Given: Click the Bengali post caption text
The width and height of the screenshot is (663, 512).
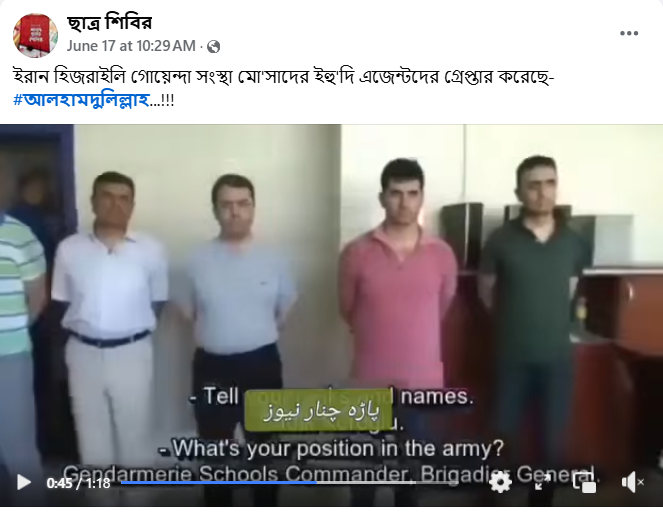Looking at the screenshot, I should pos(283,77).
